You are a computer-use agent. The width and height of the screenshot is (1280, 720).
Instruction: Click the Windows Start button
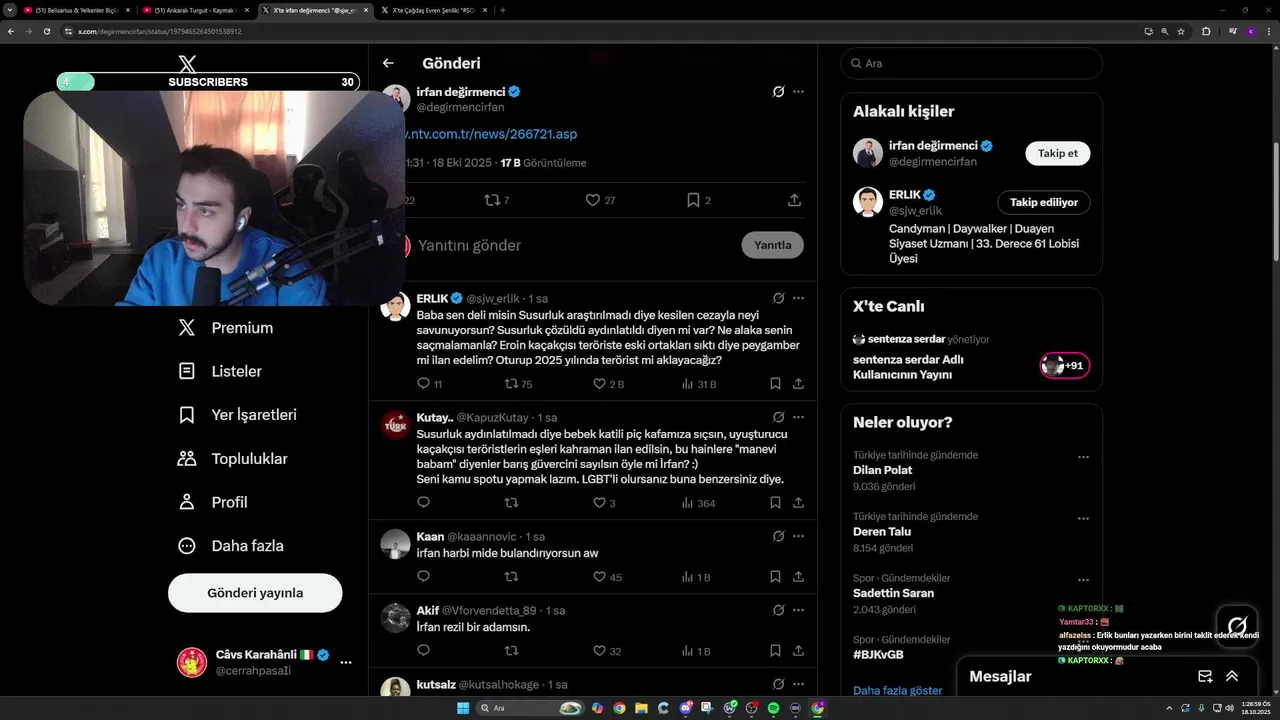[x=463, y=708]
